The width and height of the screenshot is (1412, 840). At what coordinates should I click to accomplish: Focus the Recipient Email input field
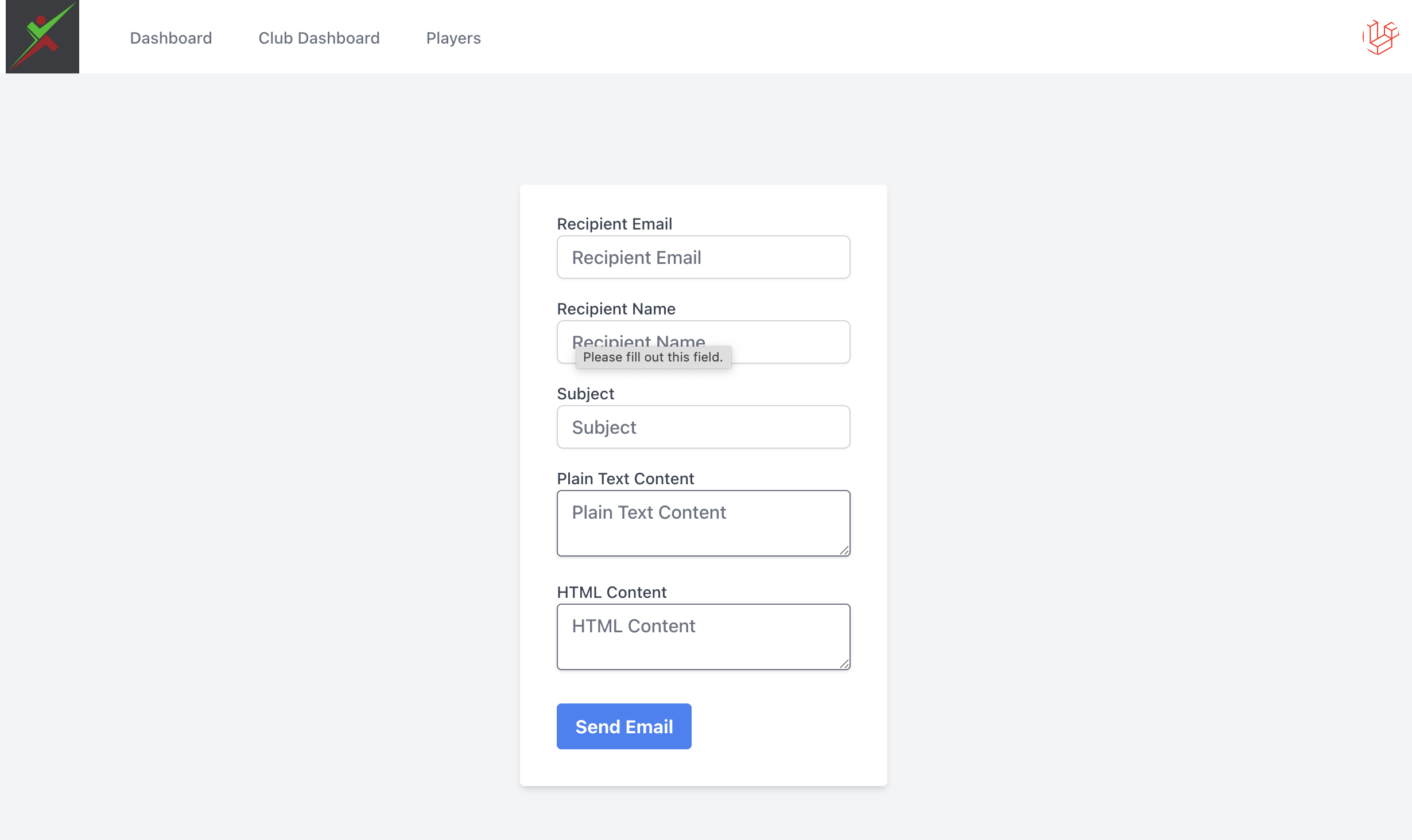click(x=703, y=258)
